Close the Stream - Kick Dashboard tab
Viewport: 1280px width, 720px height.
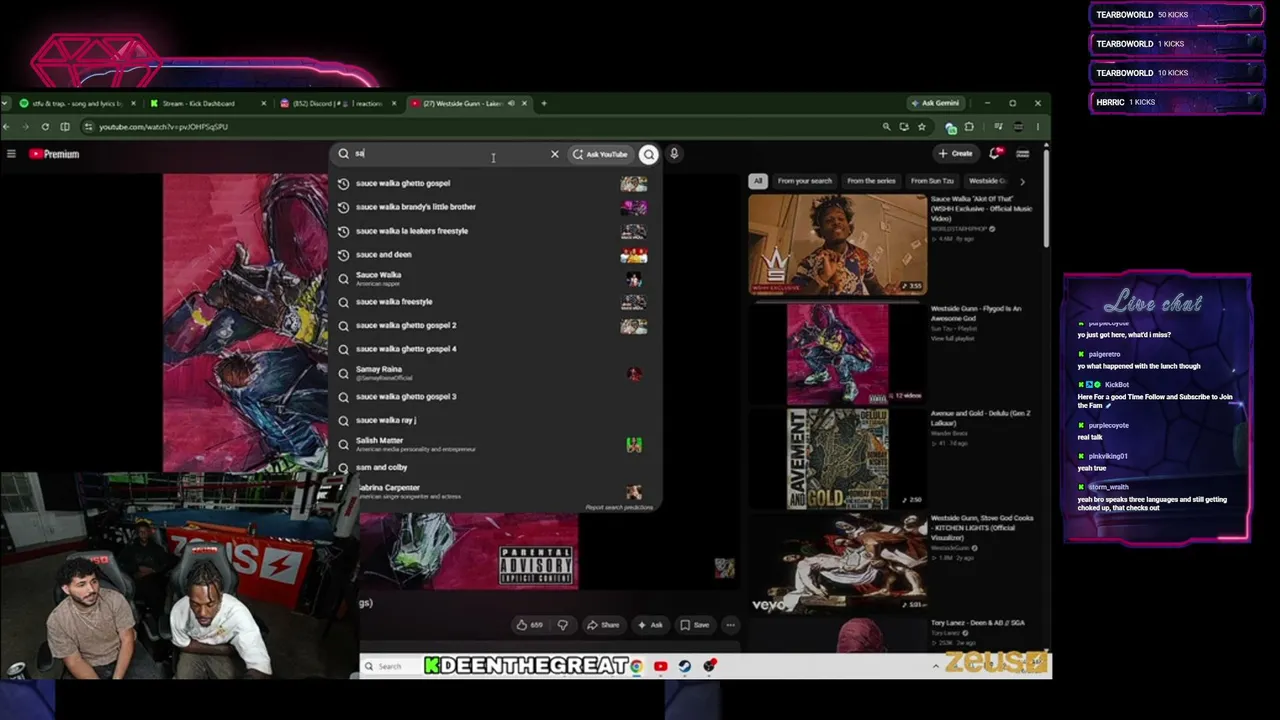264,103
